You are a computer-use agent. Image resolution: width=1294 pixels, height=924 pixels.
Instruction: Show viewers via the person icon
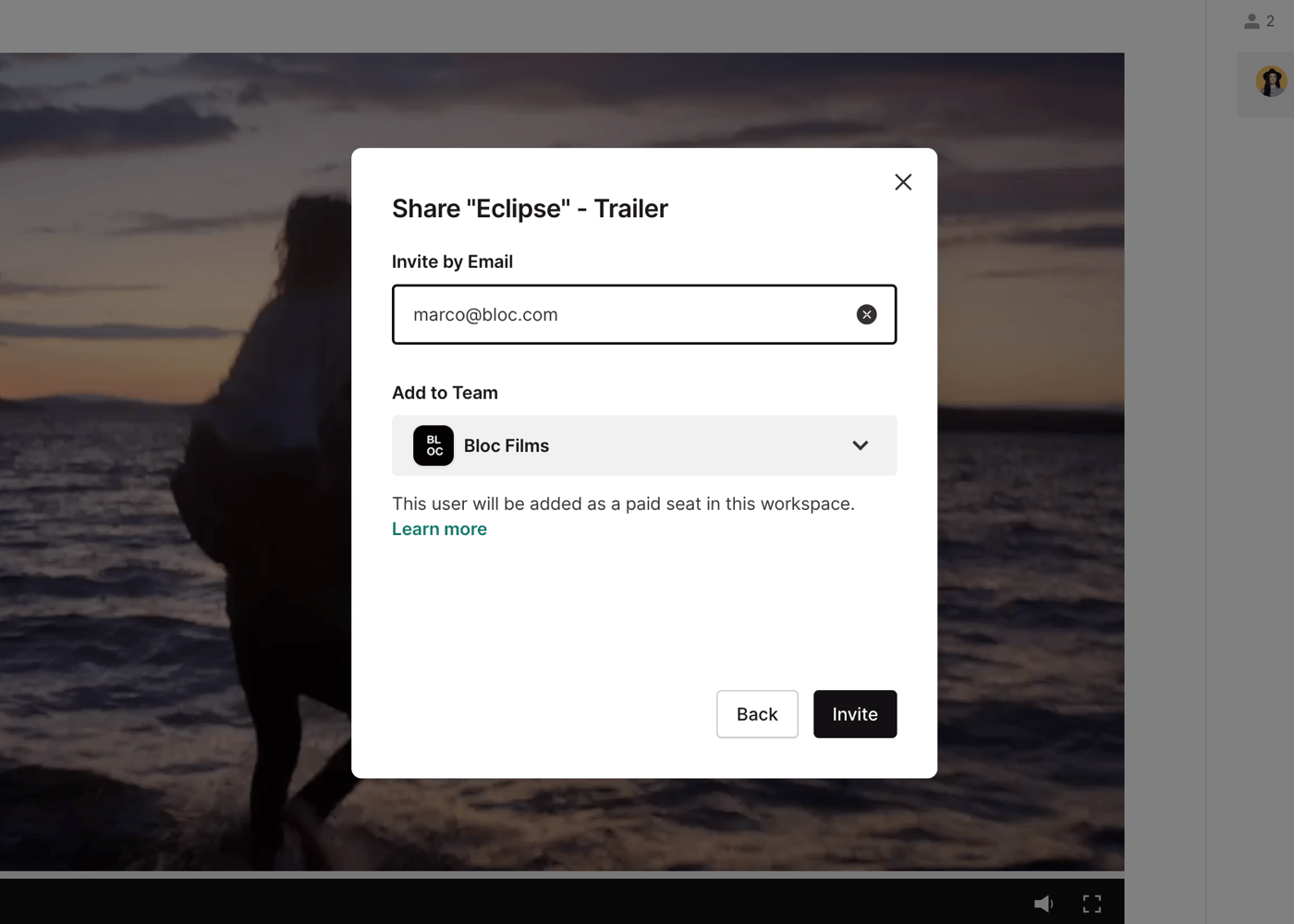(1251, 21)
